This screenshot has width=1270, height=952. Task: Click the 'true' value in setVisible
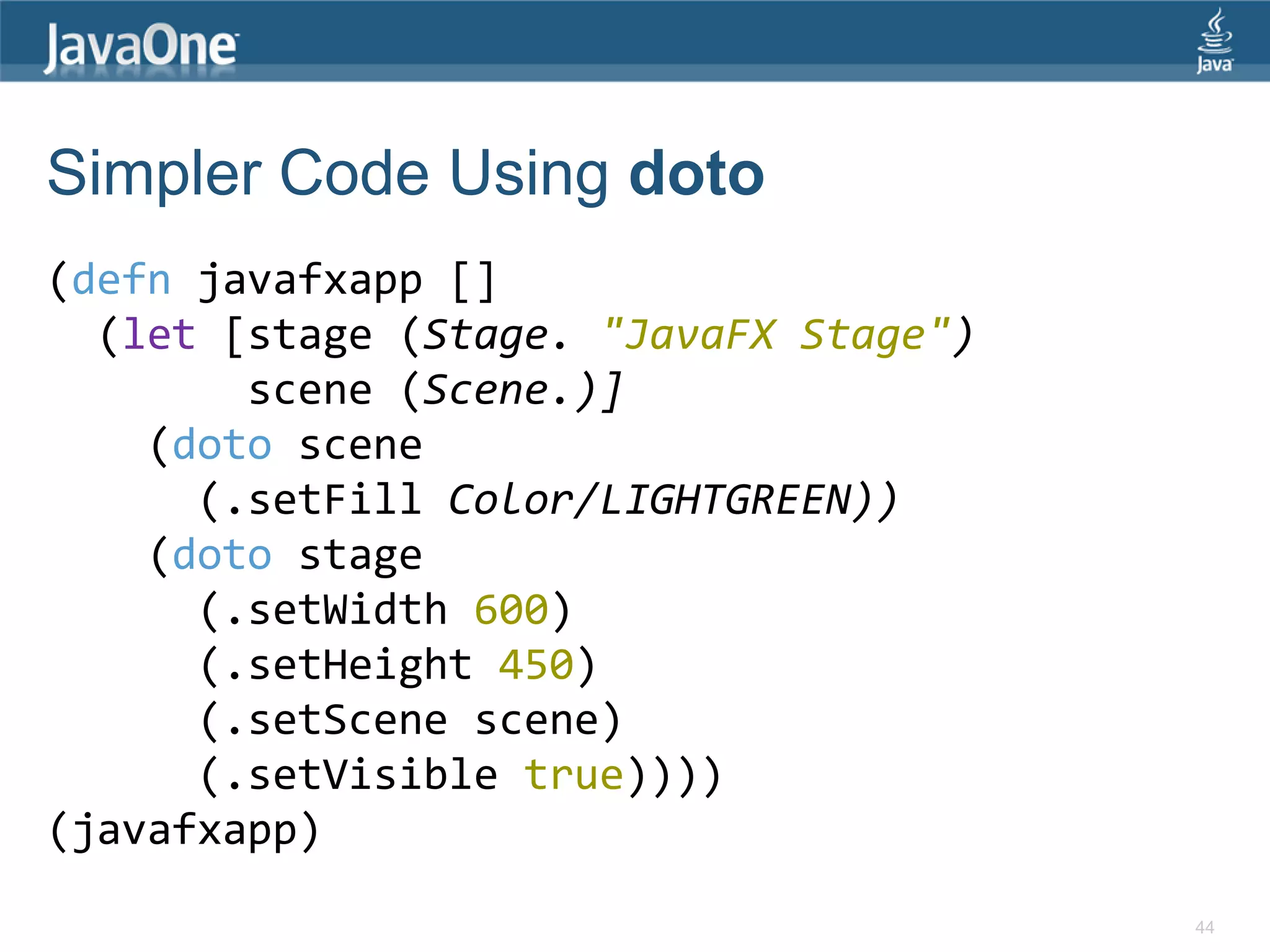point(574,775)
